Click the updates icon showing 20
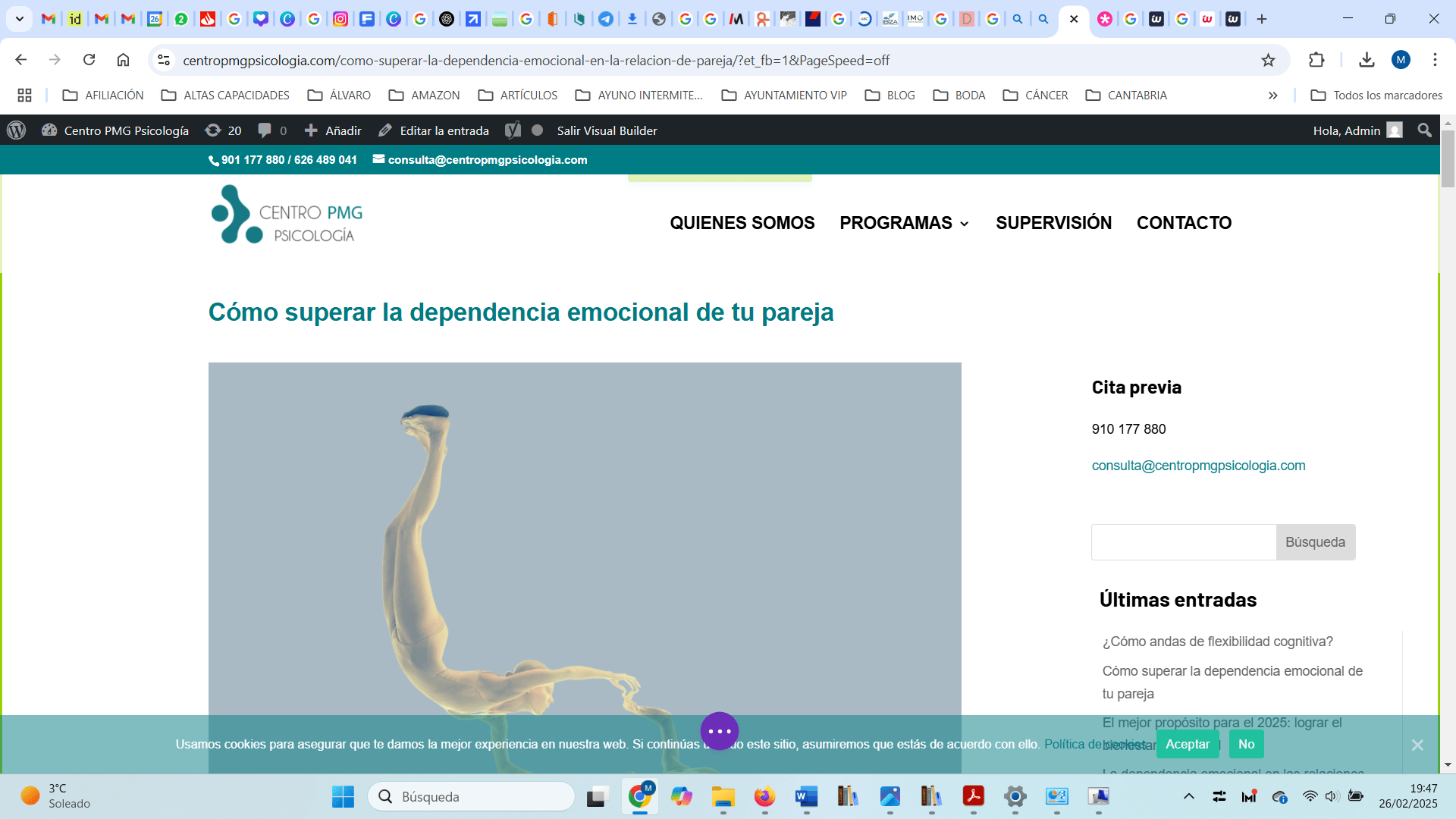Image resolution: width=1456 pixels, height=819 pixels. point(223,130)
